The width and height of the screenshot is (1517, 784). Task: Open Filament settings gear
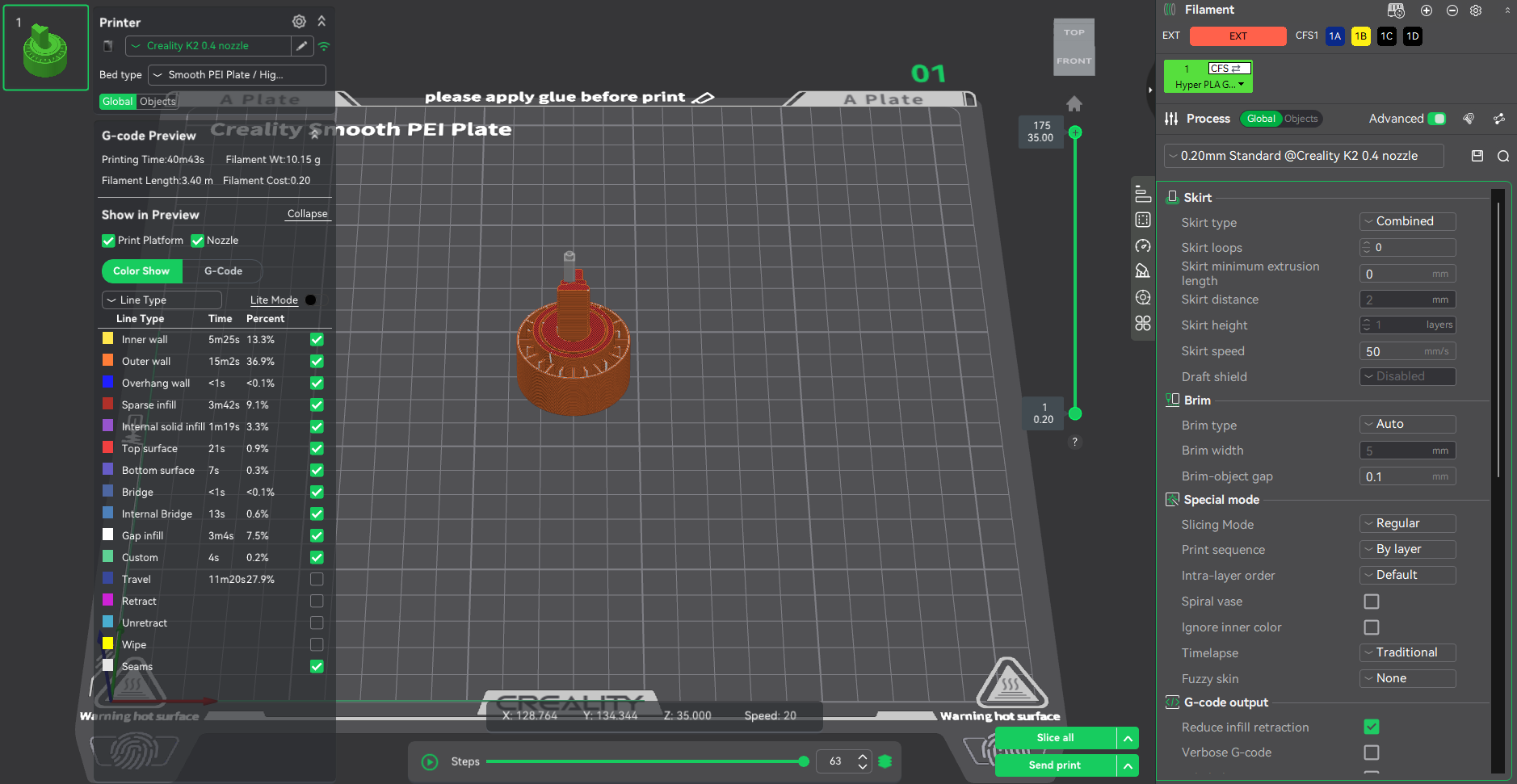point(1476,10)
